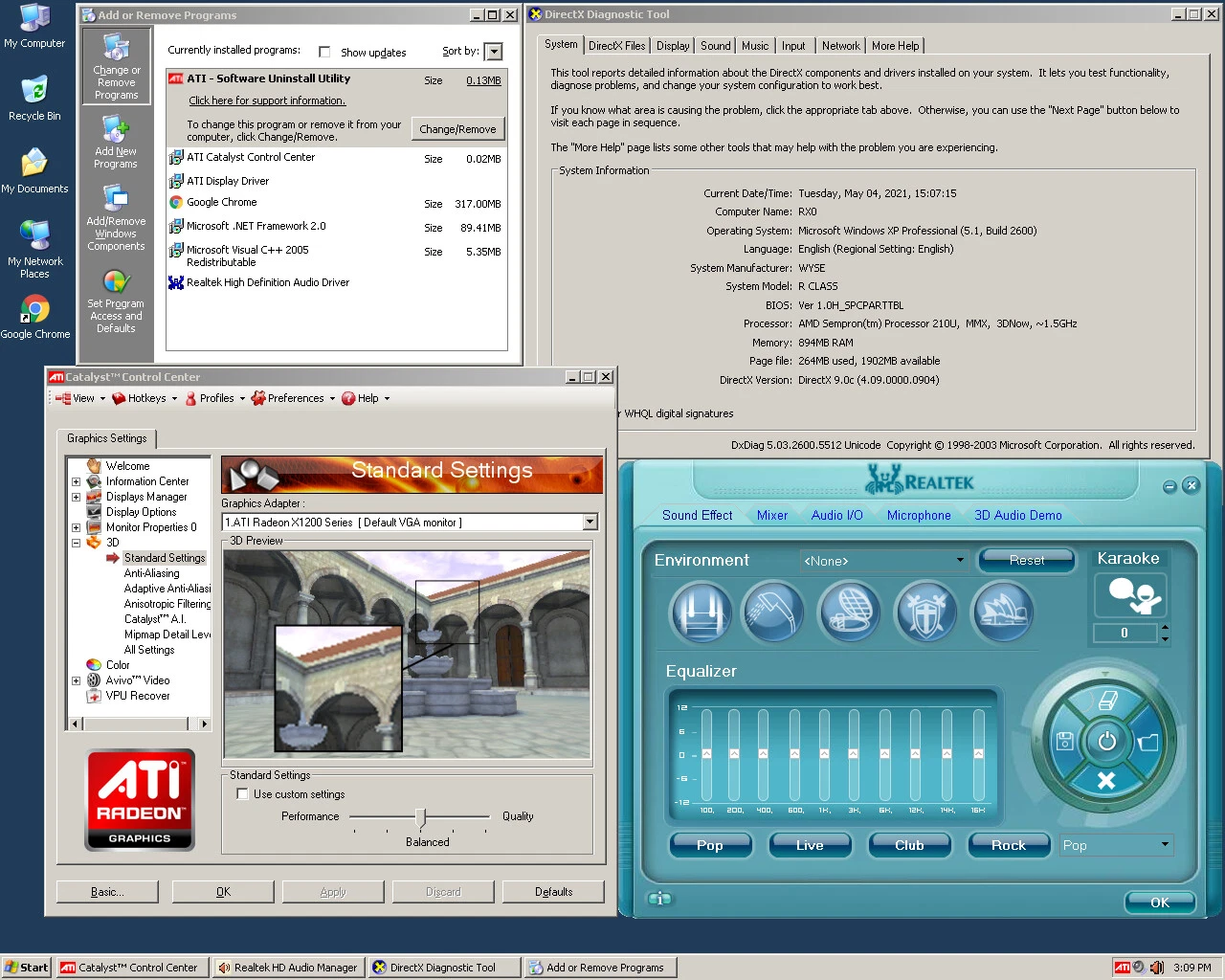The height and width of the screenshot is (980, 1225).
Task: Click the 100 Hz equalizer slider
Action: tap(706, 755)
